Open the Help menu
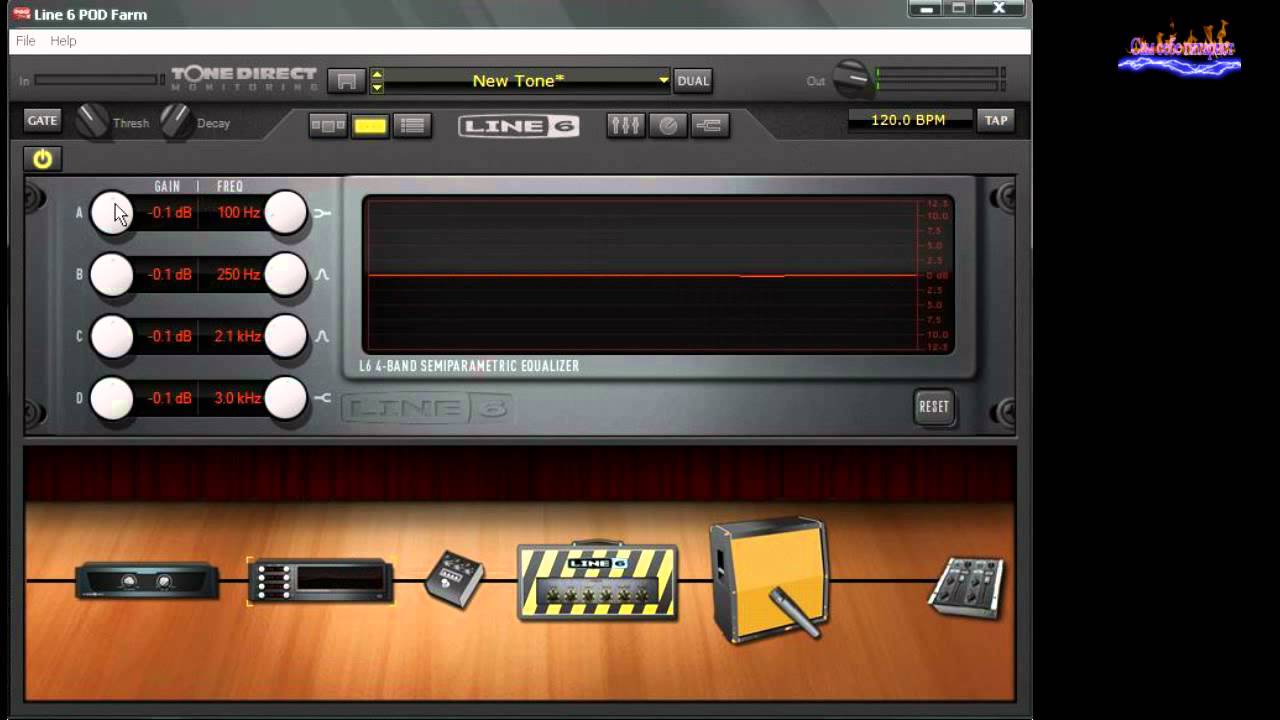 [x=63, y=41]
